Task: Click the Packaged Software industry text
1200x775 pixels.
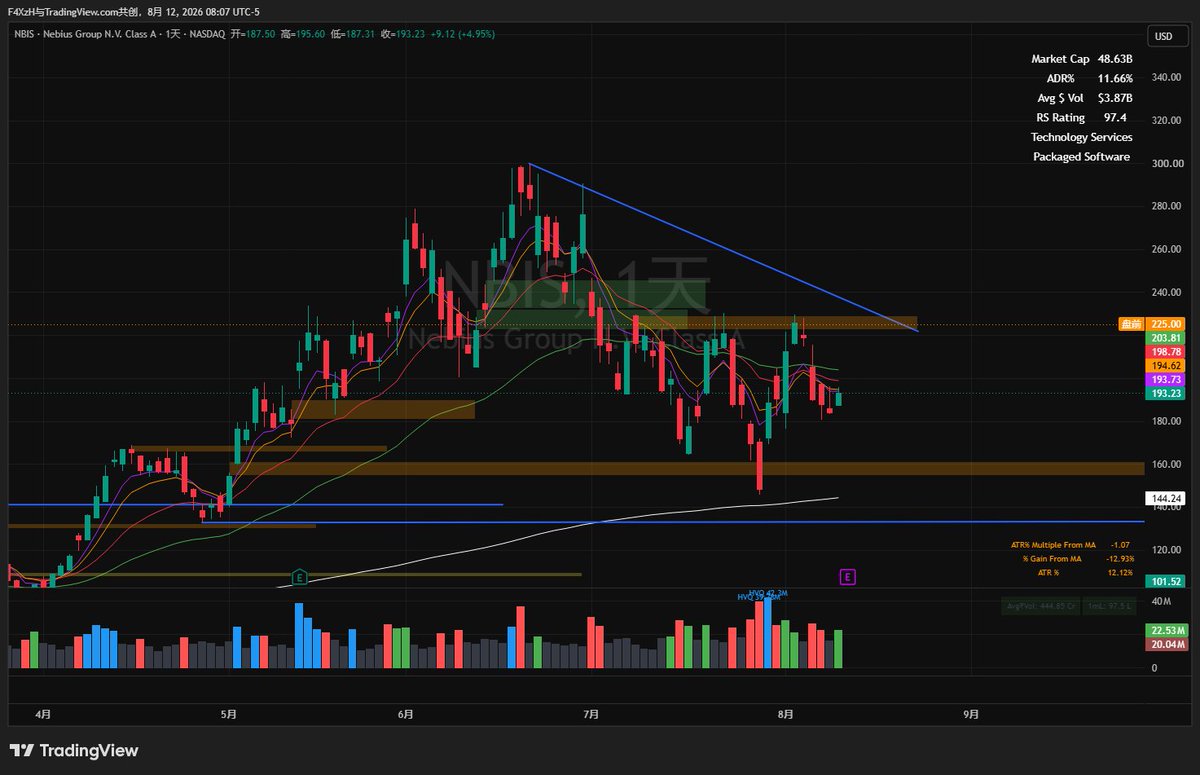Action: point(1082,157)
